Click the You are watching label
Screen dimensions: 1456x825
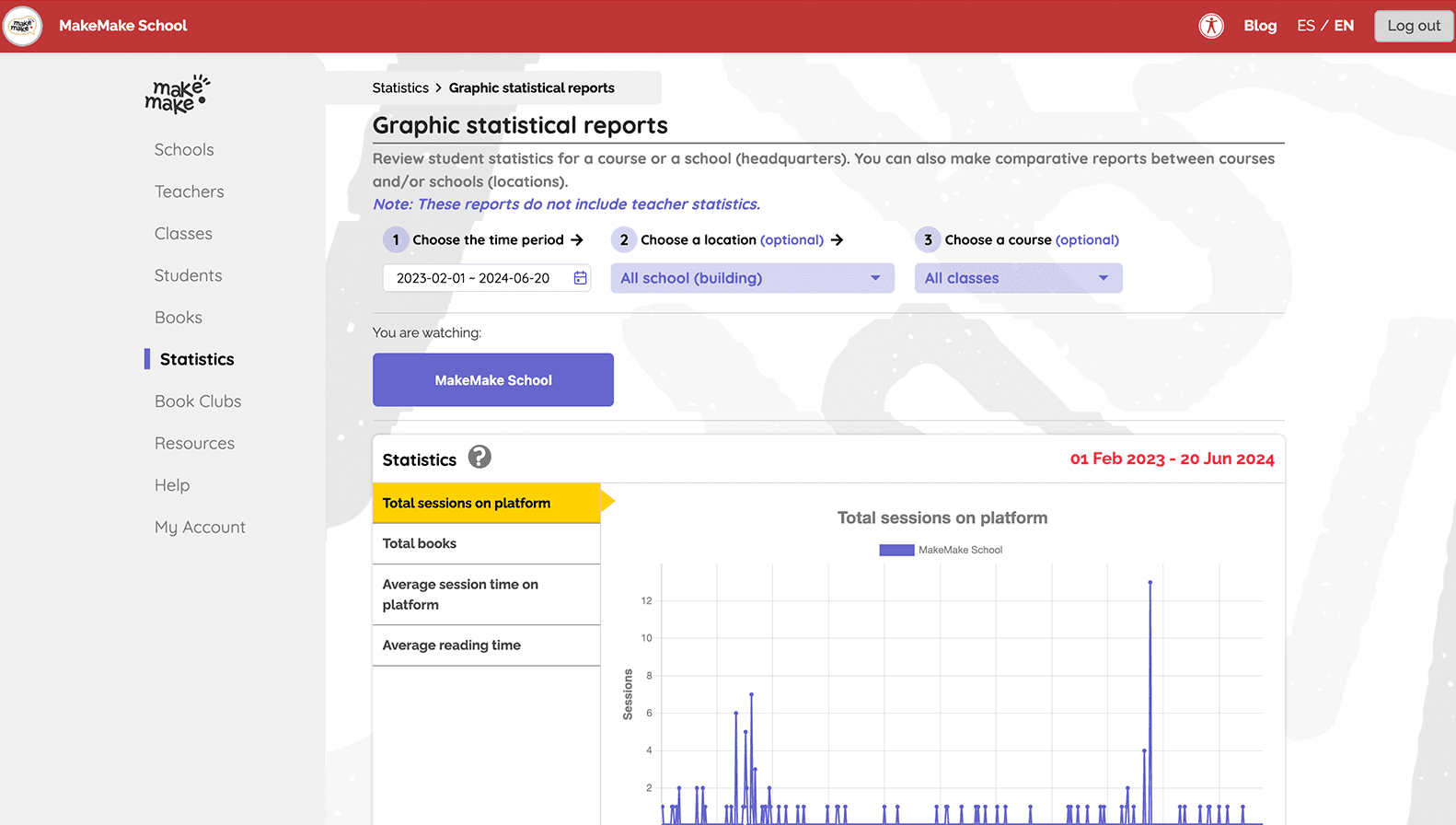coord(427,332)
